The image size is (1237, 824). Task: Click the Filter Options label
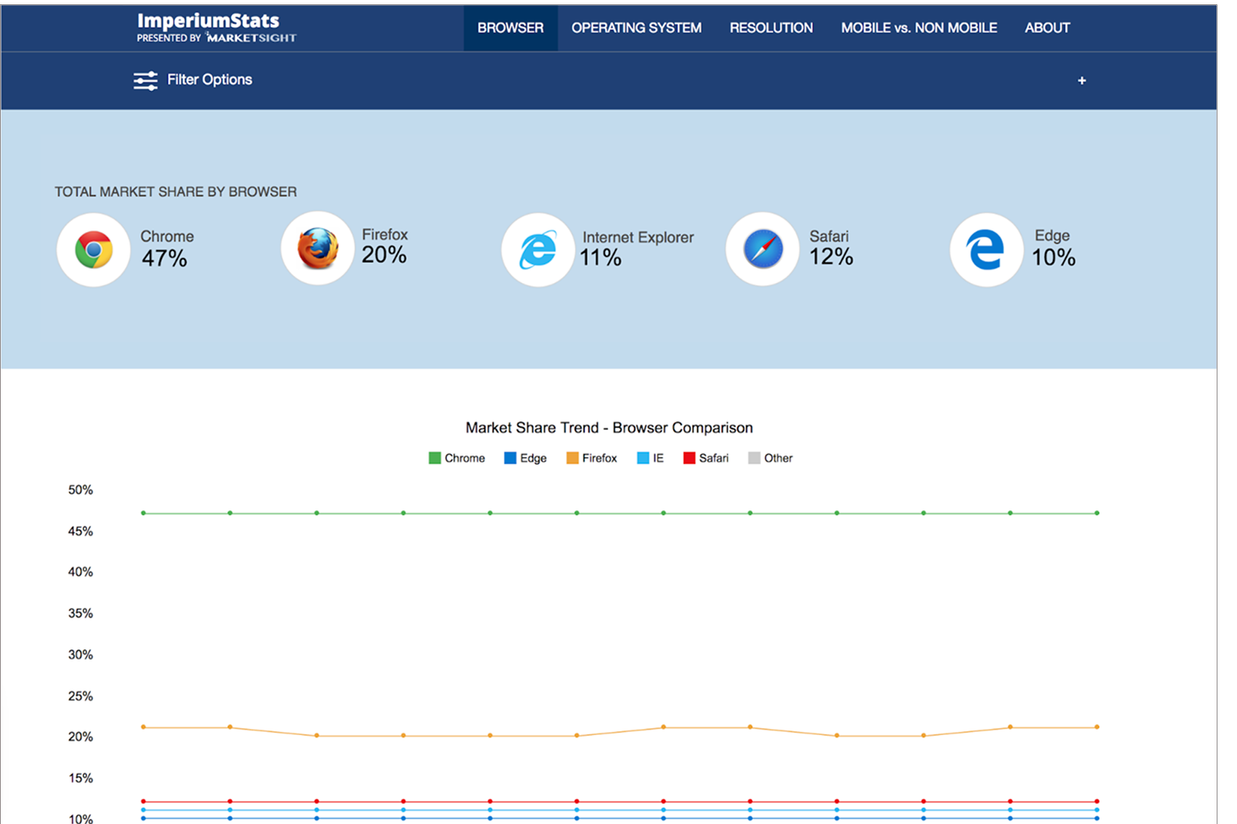click(x=210, y=80)
